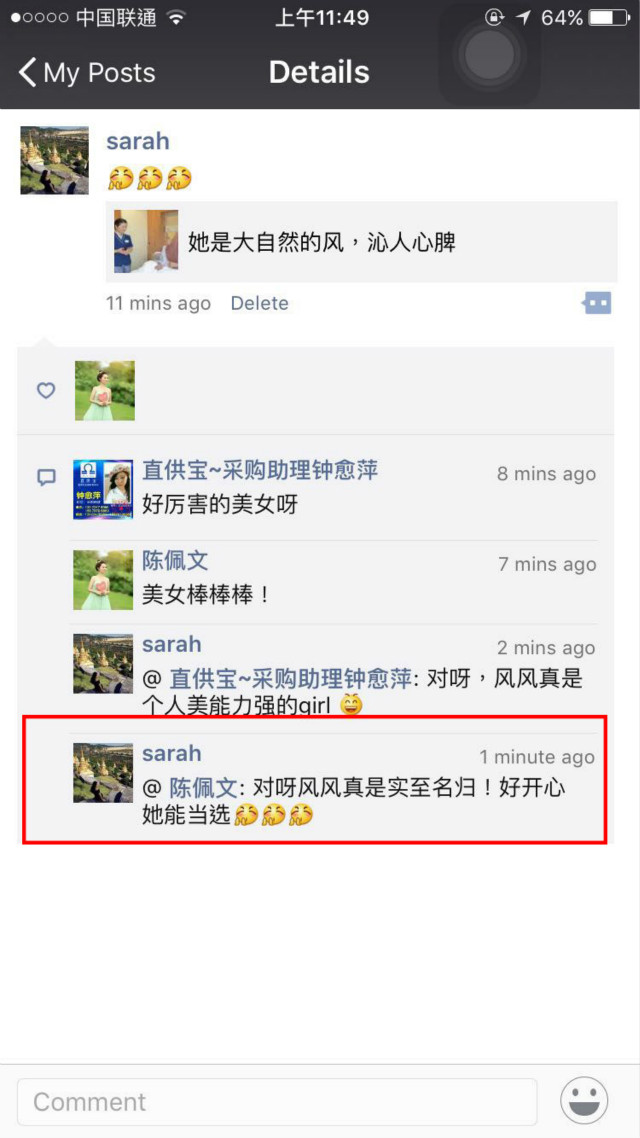Tap the heart like icon
This screenshot has height=1138, width=640.
(x=46, y=391)
